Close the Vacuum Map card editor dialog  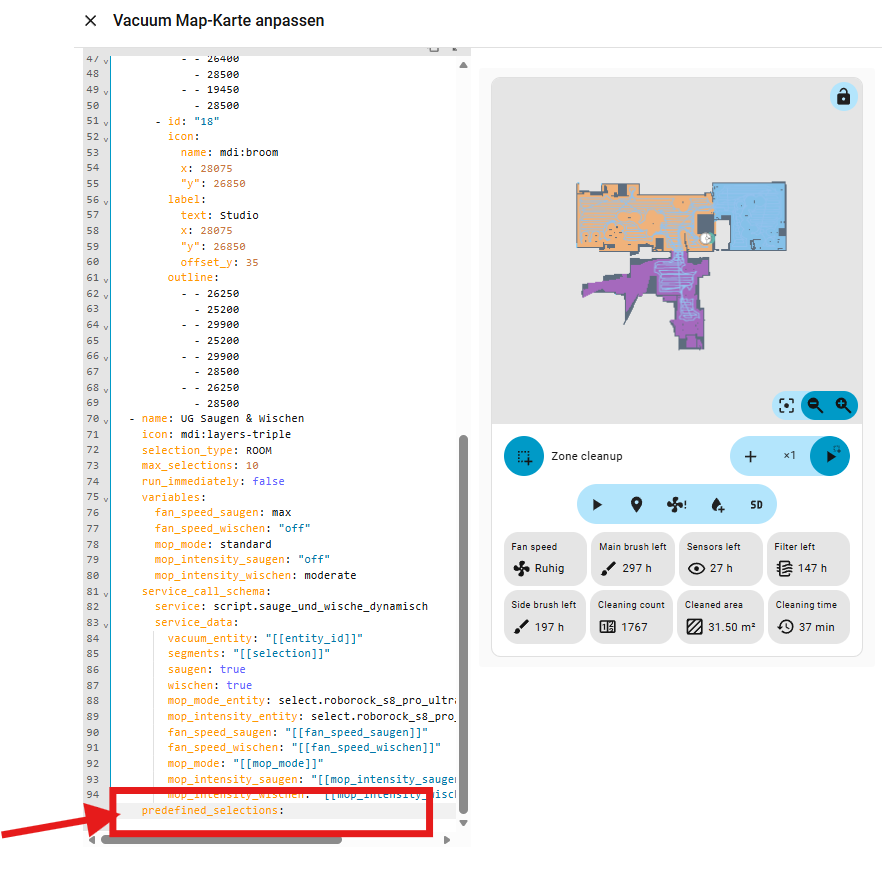pyautogui.click(x=91, y=21)
